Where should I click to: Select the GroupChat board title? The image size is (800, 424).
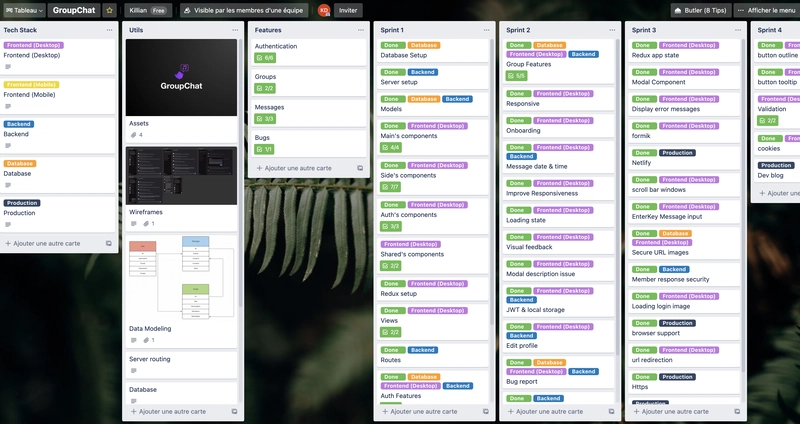pos(74,10)
